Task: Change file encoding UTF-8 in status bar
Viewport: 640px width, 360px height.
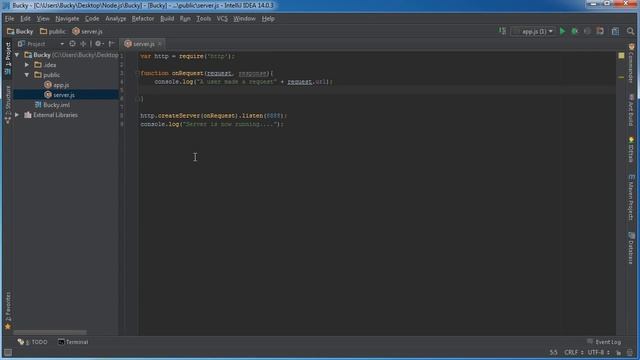Action: coord(598,353)
